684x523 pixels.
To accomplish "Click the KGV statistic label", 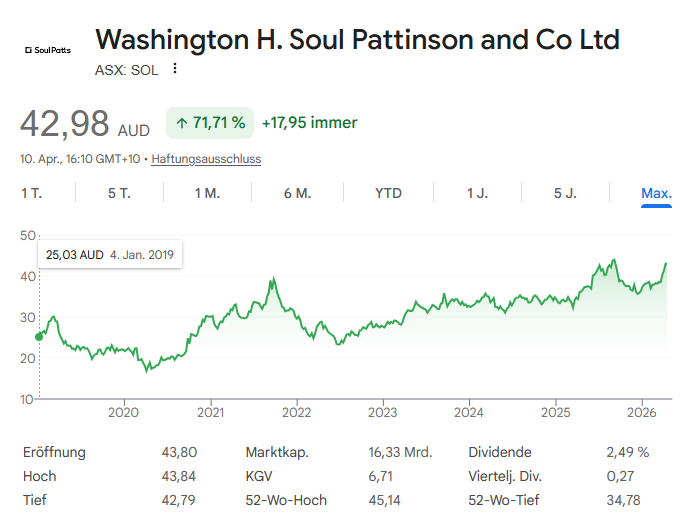I will tap(260, 476).
